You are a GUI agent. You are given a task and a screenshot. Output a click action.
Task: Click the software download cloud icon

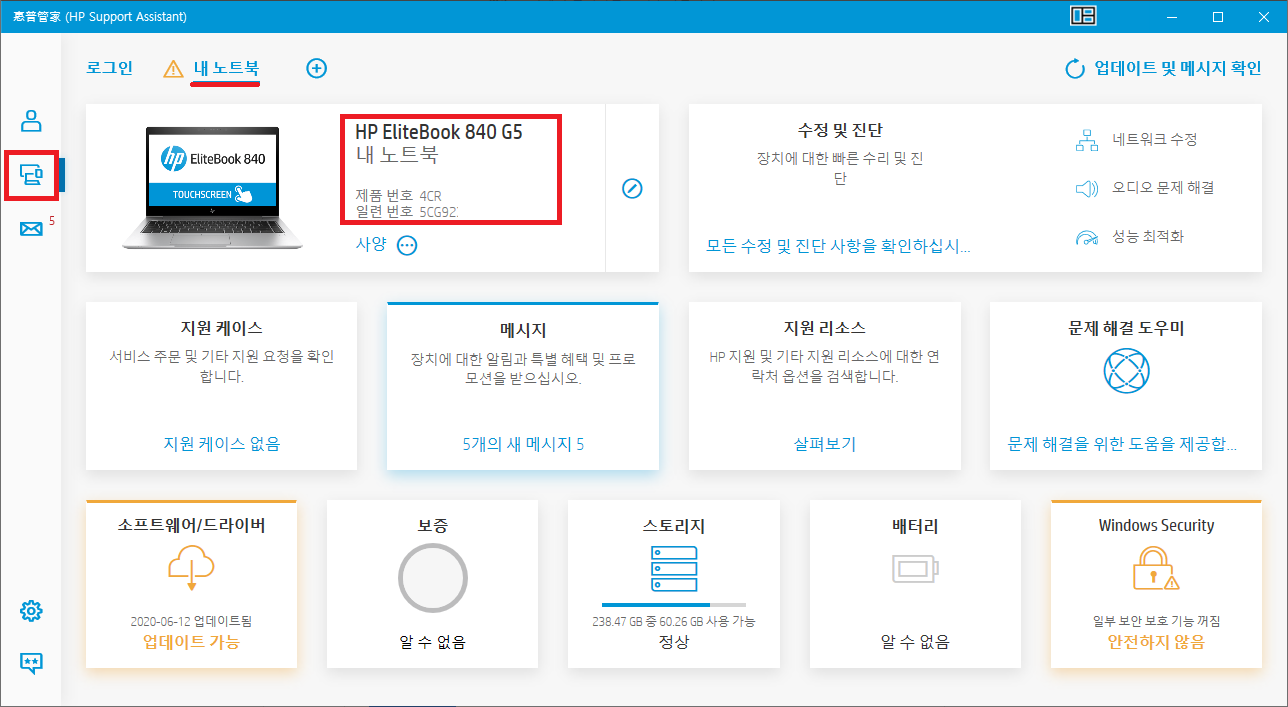coord(191,570)
